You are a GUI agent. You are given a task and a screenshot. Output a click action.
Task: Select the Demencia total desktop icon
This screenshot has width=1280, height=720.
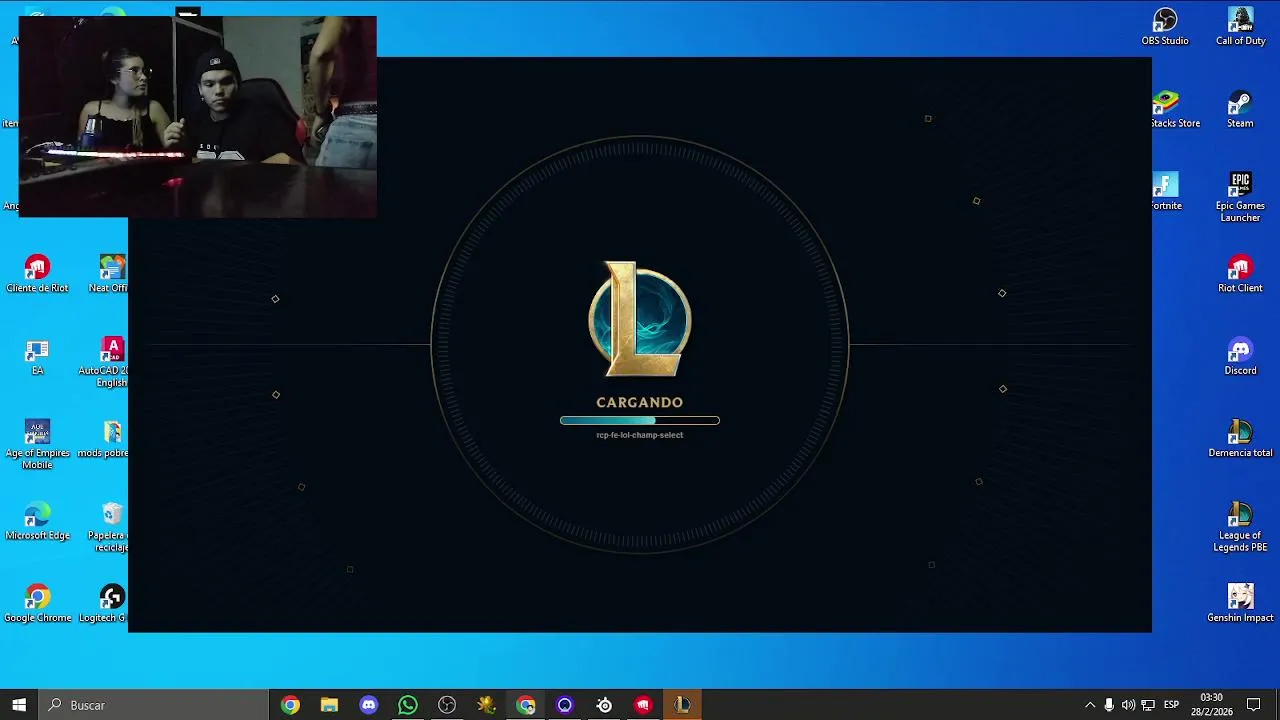pos(1240,439)
